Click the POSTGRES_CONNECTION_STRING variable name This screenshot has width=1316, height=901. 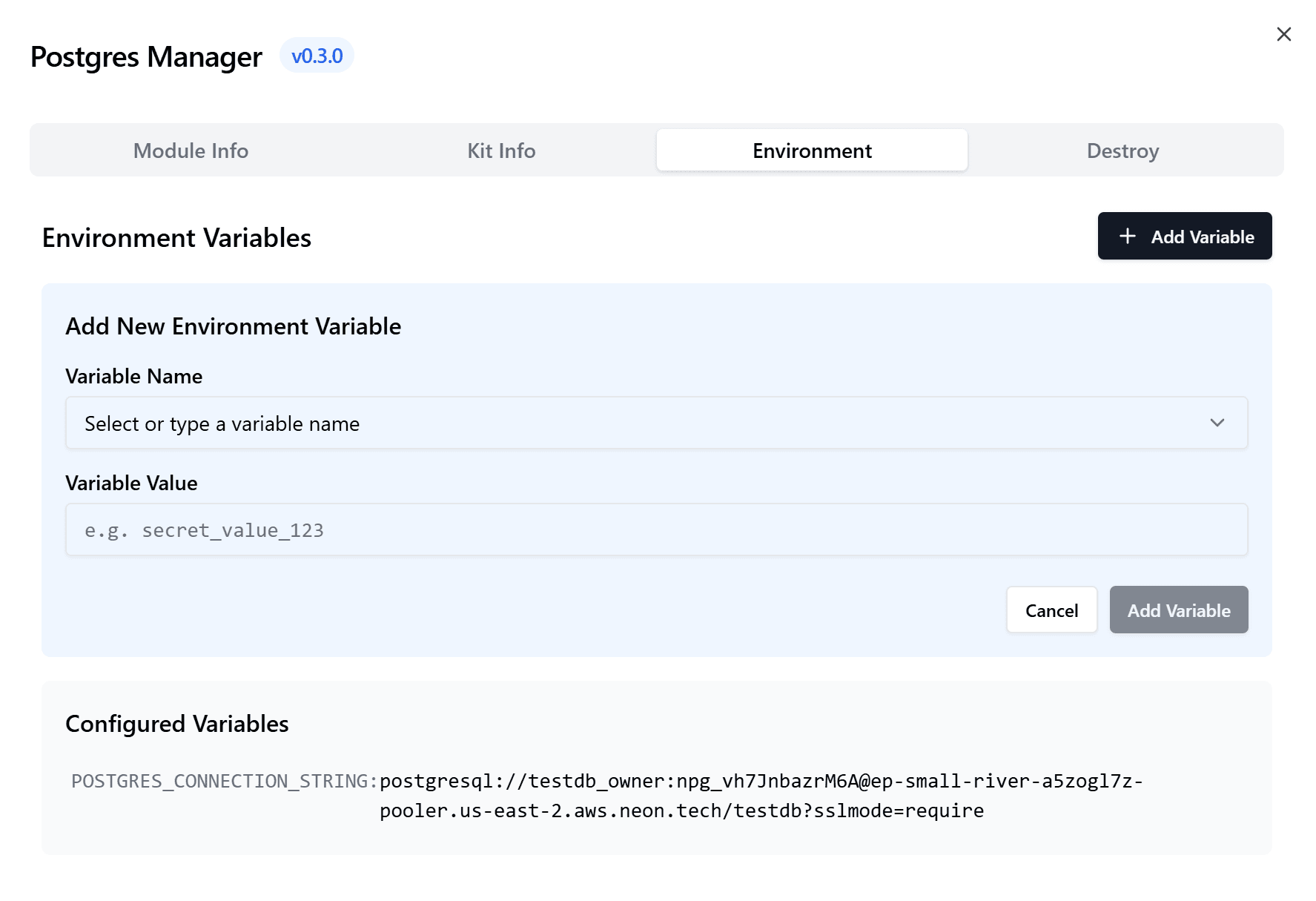225,781
